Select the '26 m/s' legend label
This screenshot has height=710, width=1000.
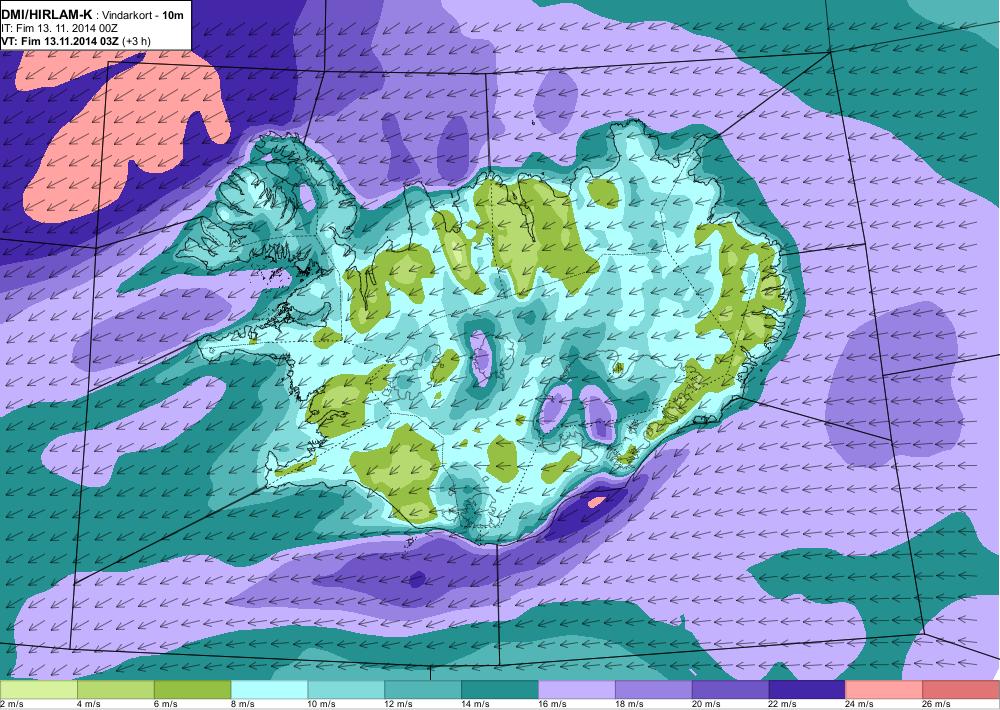pyautogui.click(x=937, y=704)
